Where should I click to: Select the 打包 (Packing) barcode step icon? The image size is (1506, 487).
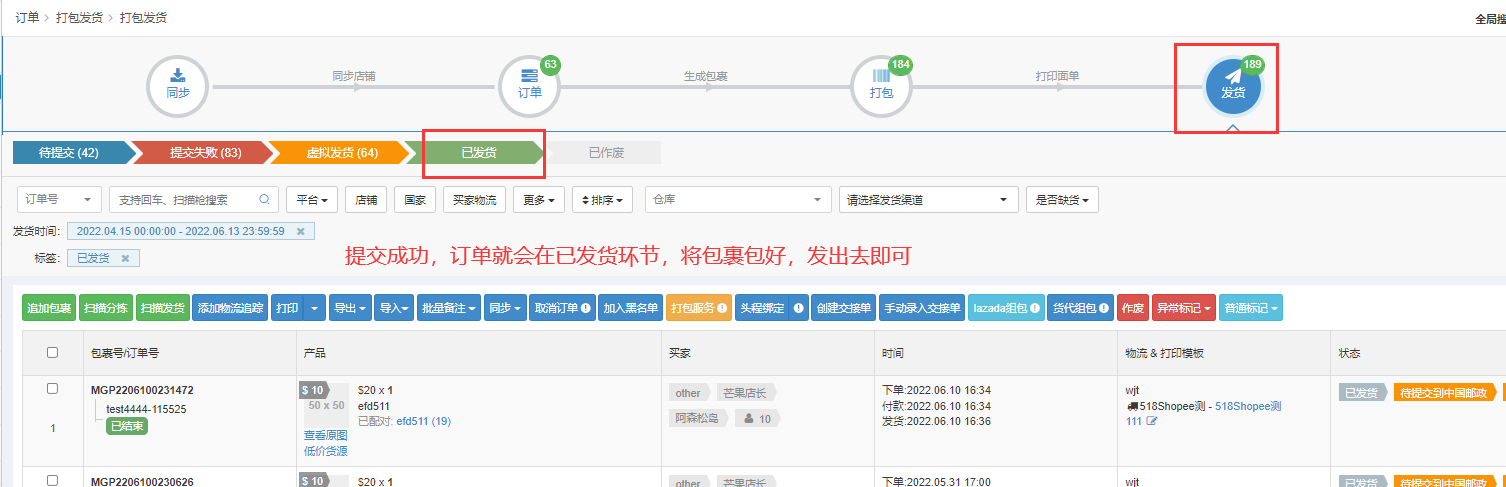881,86
